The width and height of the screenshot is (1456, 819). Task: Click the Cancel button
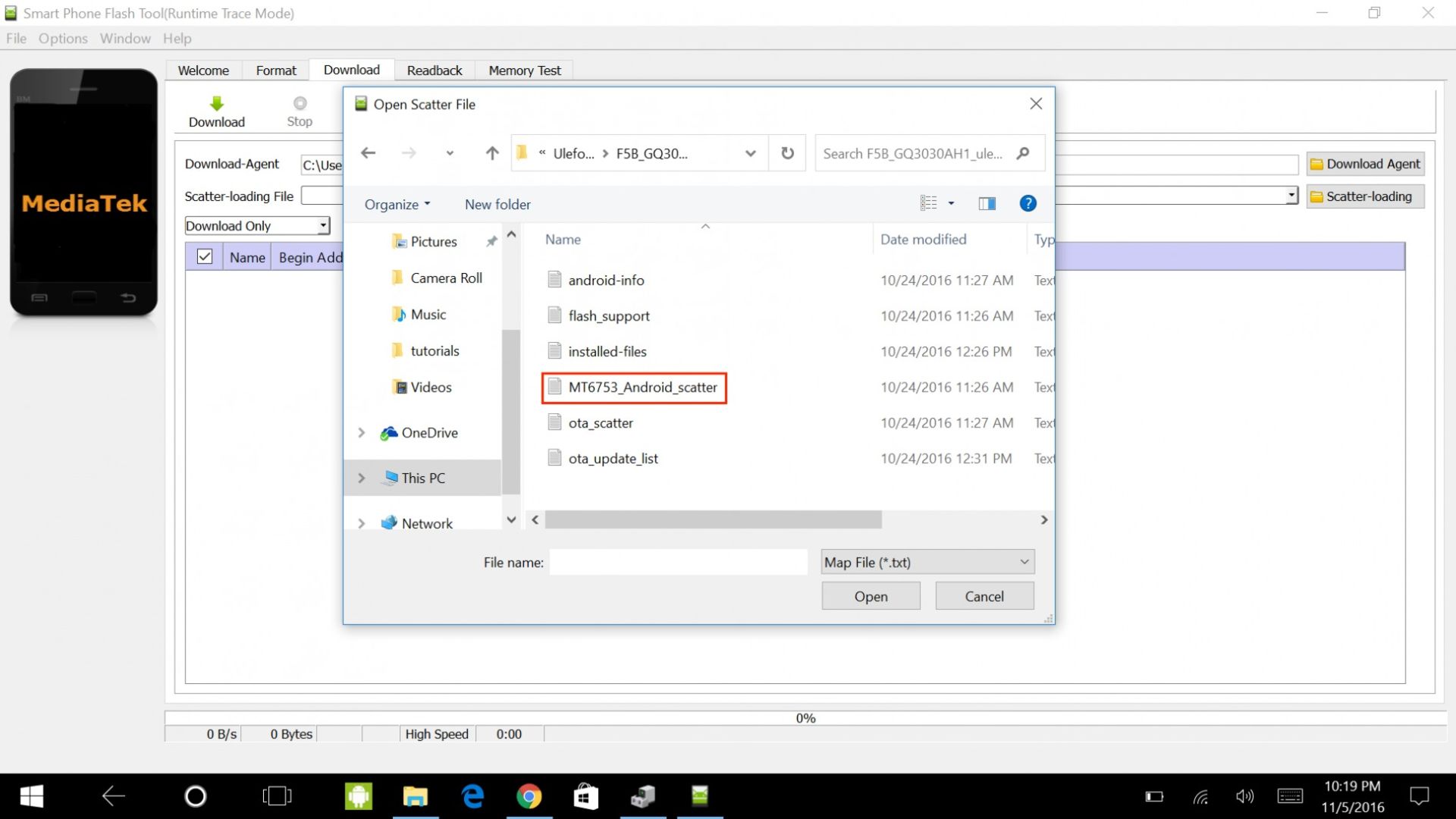coord(984,596)
